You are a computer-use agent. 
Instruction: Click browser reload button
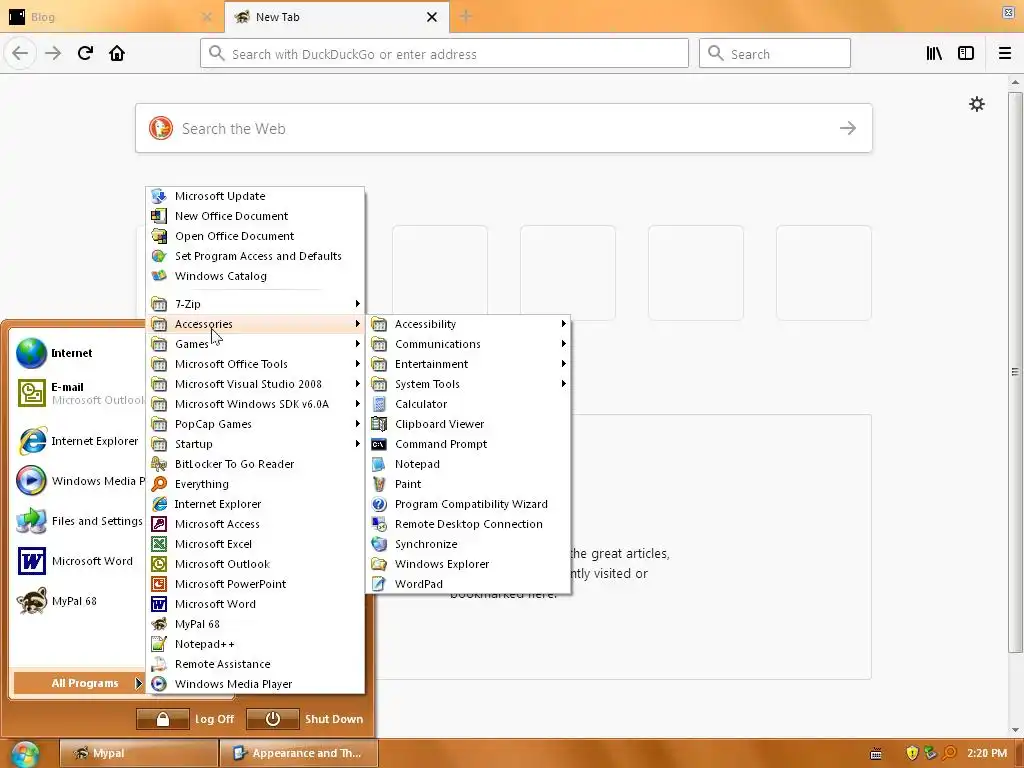click(85, 53)
